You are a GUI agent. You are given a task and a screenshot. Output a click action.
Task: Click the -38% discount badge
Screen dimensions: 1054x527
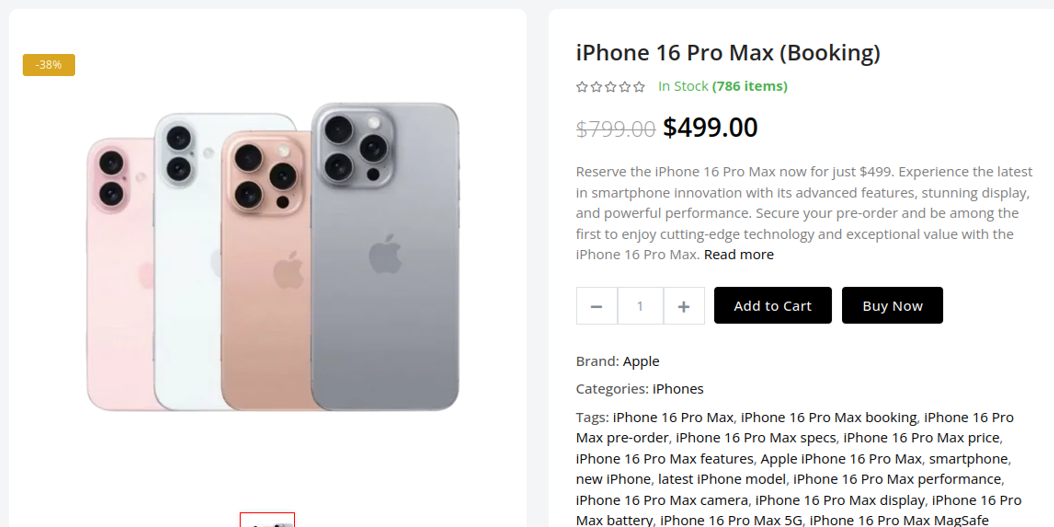click(49, 65)
